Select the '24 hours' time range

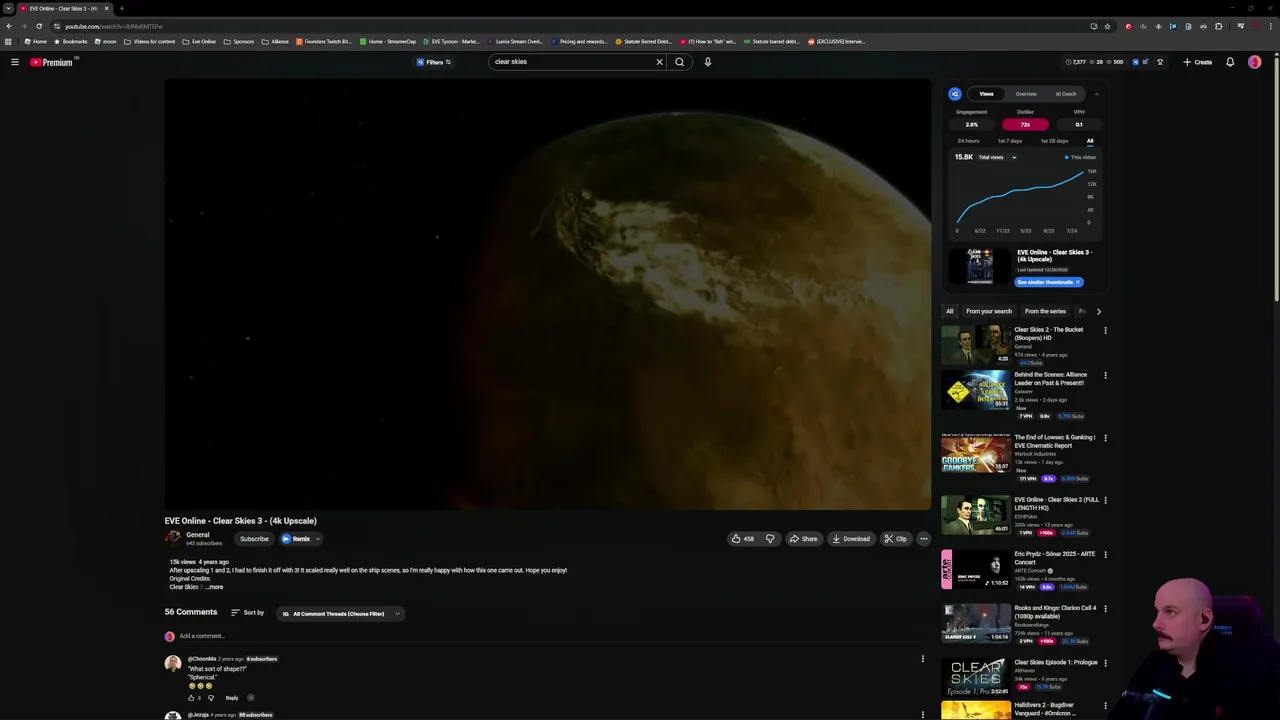click(968, 141)
